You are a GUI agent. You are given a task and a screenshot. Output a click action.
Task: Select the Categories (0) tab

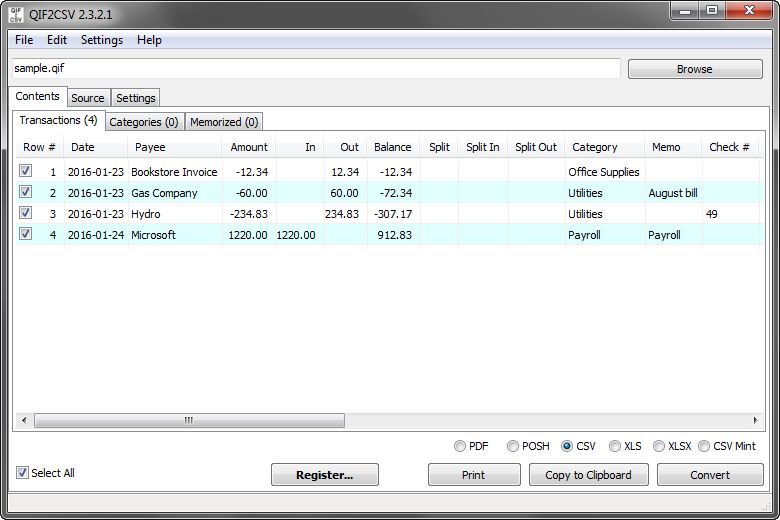144,122
